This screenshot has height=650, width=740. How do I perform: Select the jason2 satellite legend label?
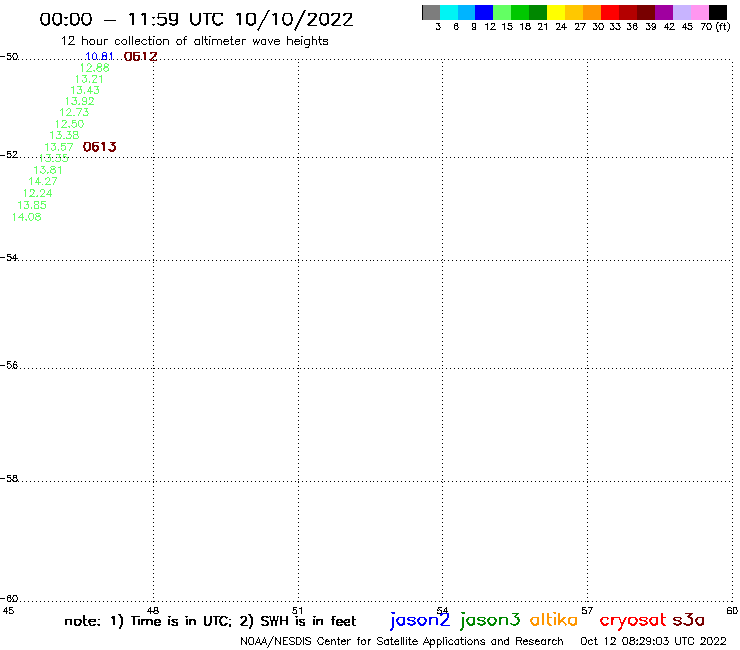pos(420,620)
